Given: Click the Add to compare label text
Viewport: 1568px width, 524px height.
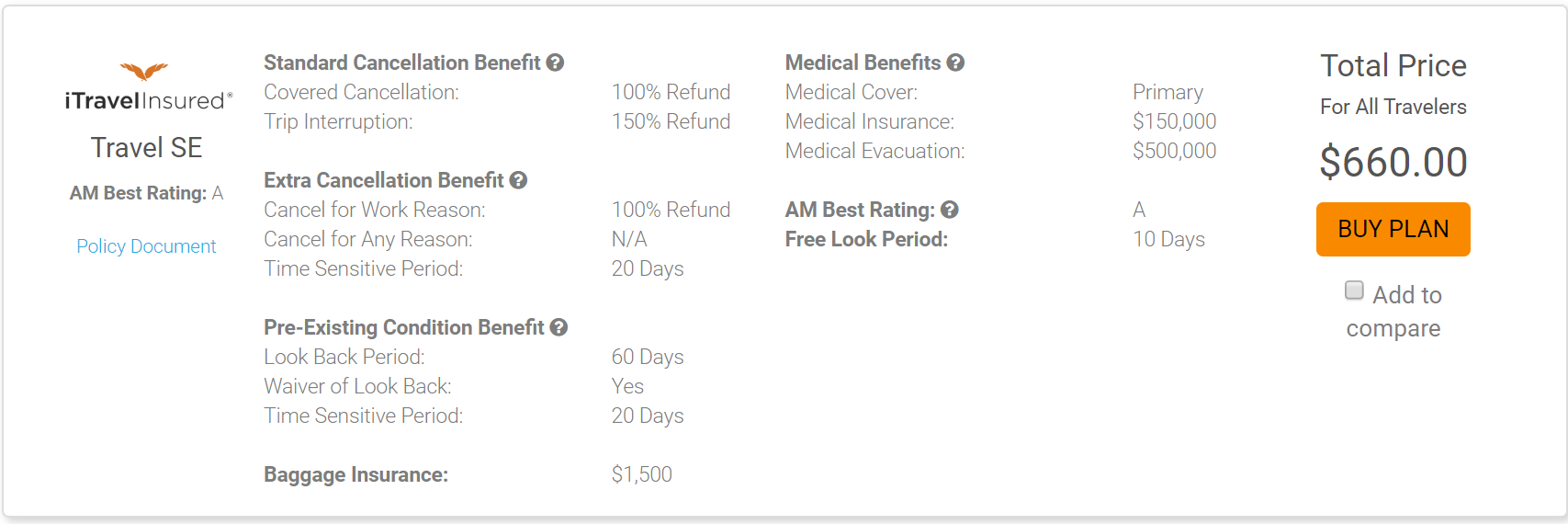Looking at the screenshot, I should [1394, 312].
